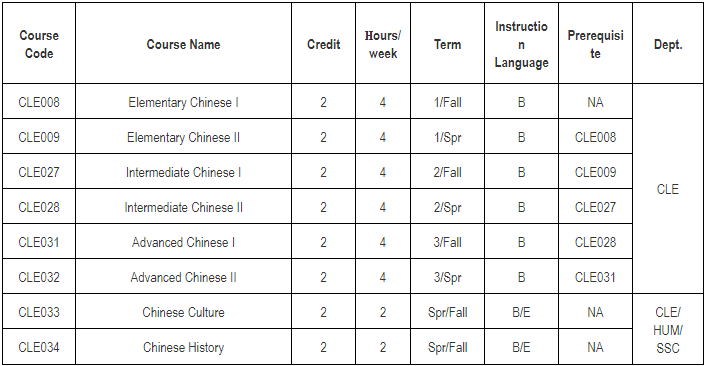Select the 1/Fall term cell

[447, 102]
